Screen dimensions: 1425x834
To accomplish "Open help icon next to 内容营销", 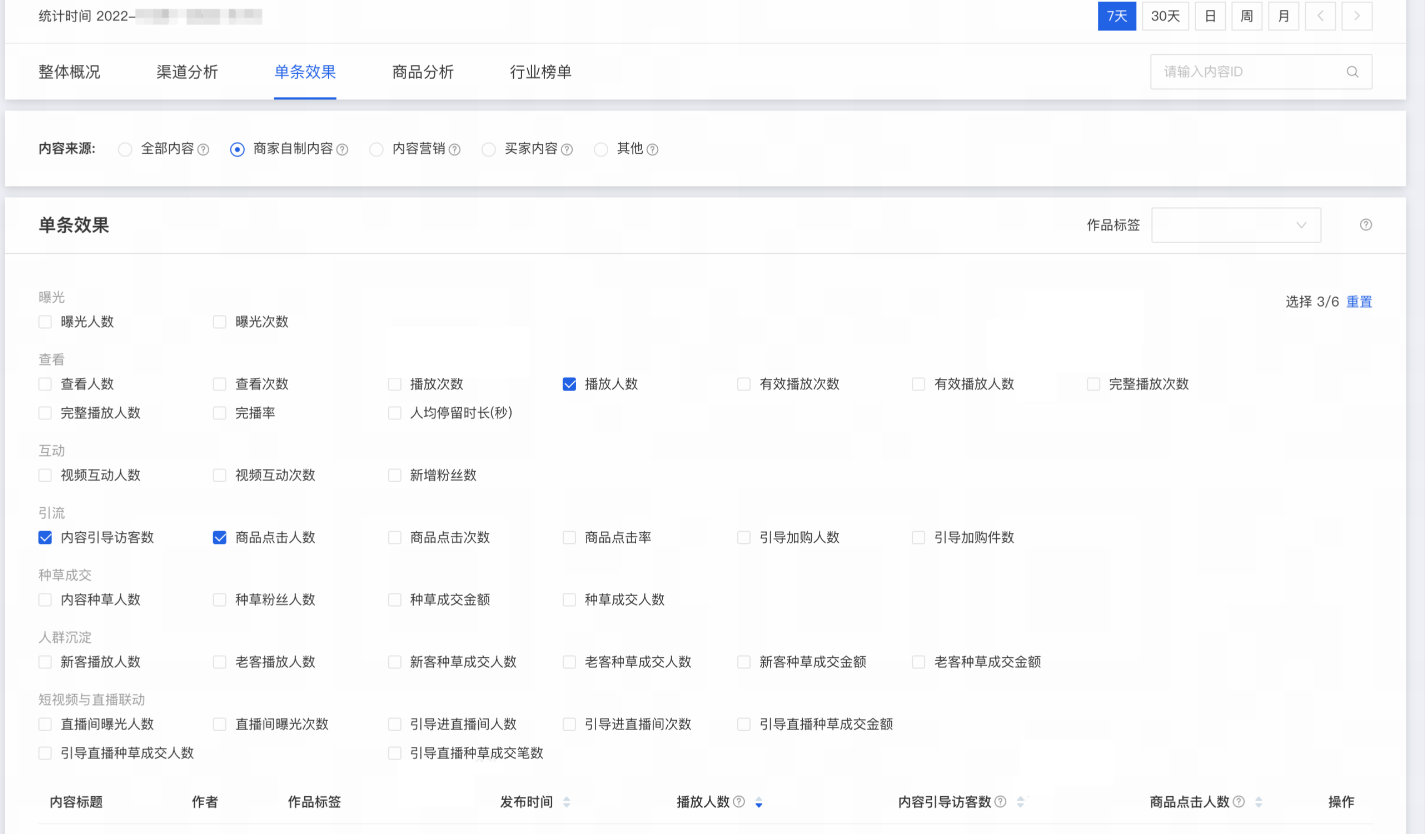I will point(454,150).
